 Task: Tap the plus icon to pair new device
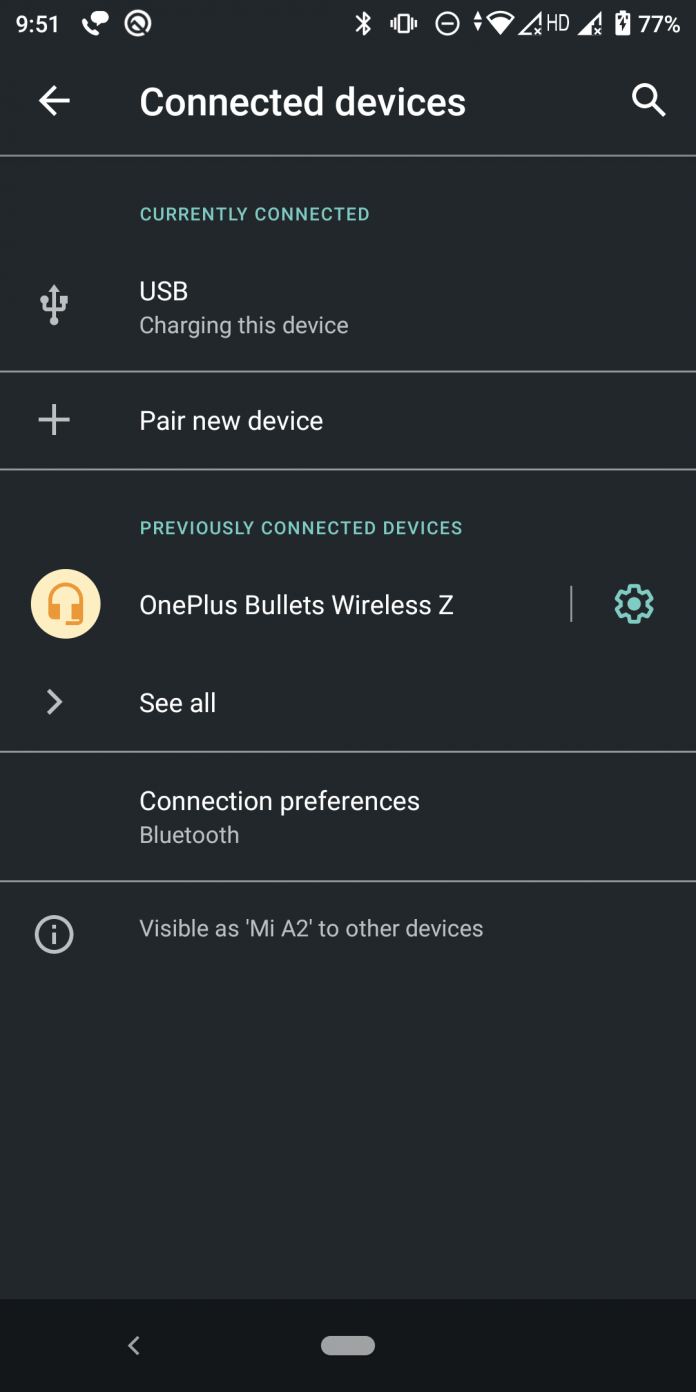[53, 420]
